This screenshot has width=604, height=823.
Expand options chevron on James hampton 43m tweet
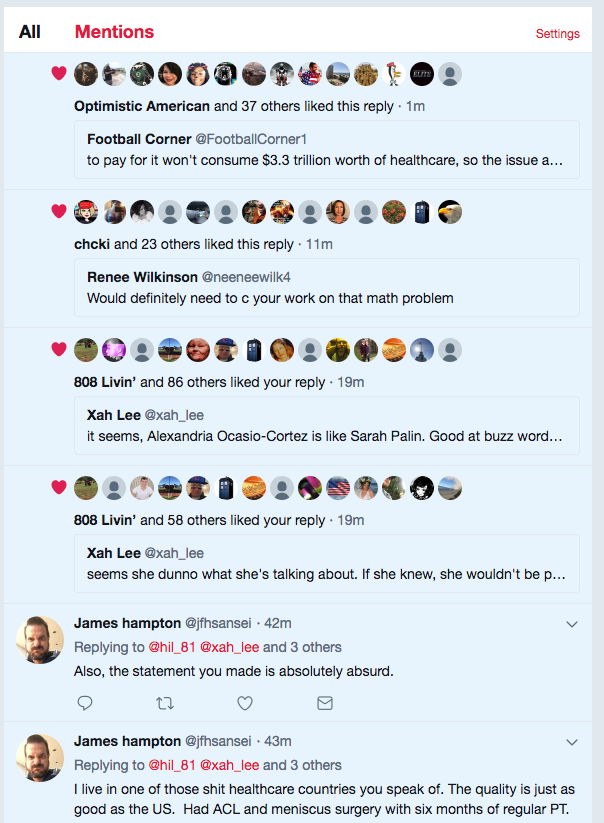572,742
